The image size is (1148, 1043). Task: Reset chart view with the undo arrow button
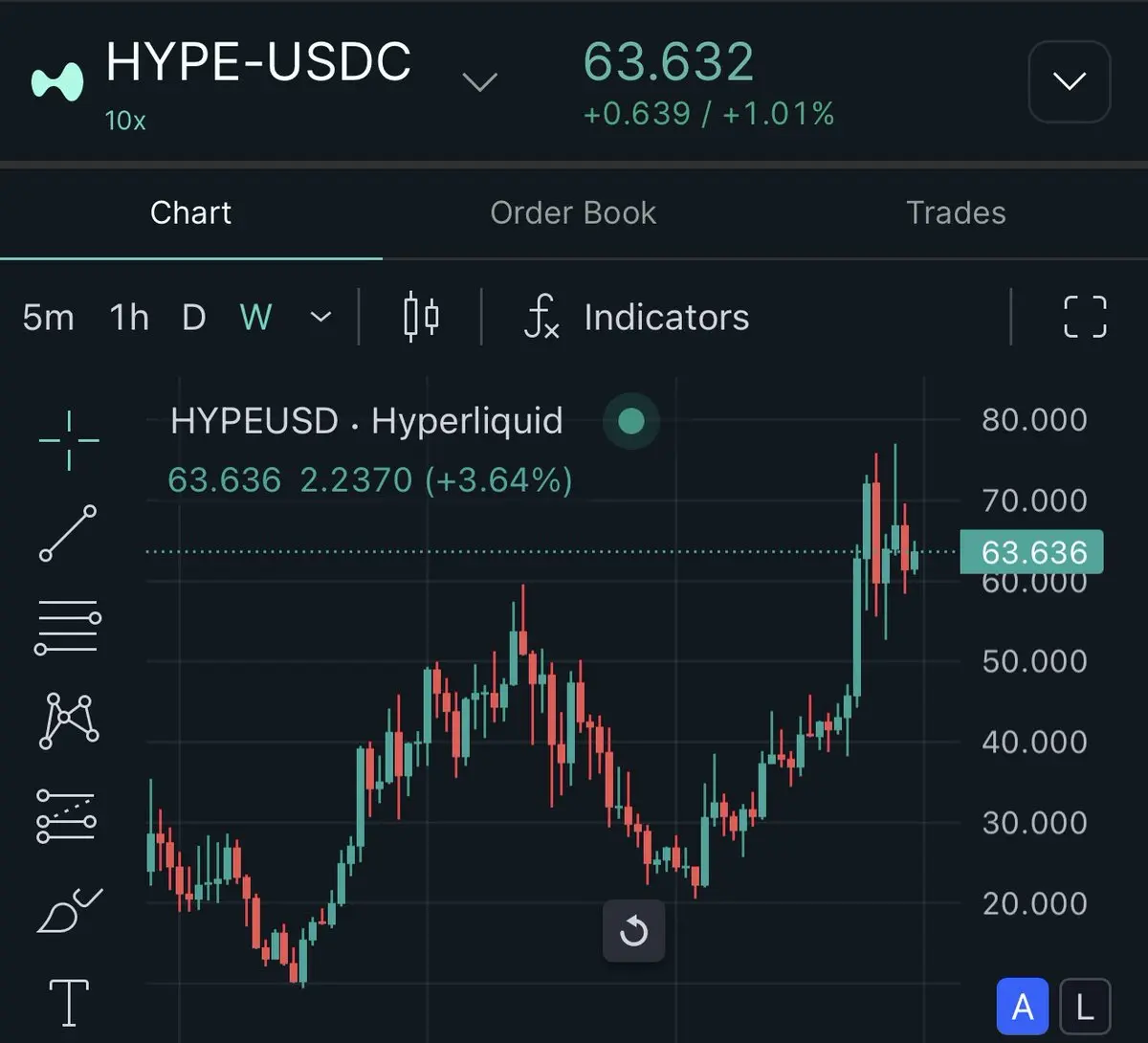633,930
